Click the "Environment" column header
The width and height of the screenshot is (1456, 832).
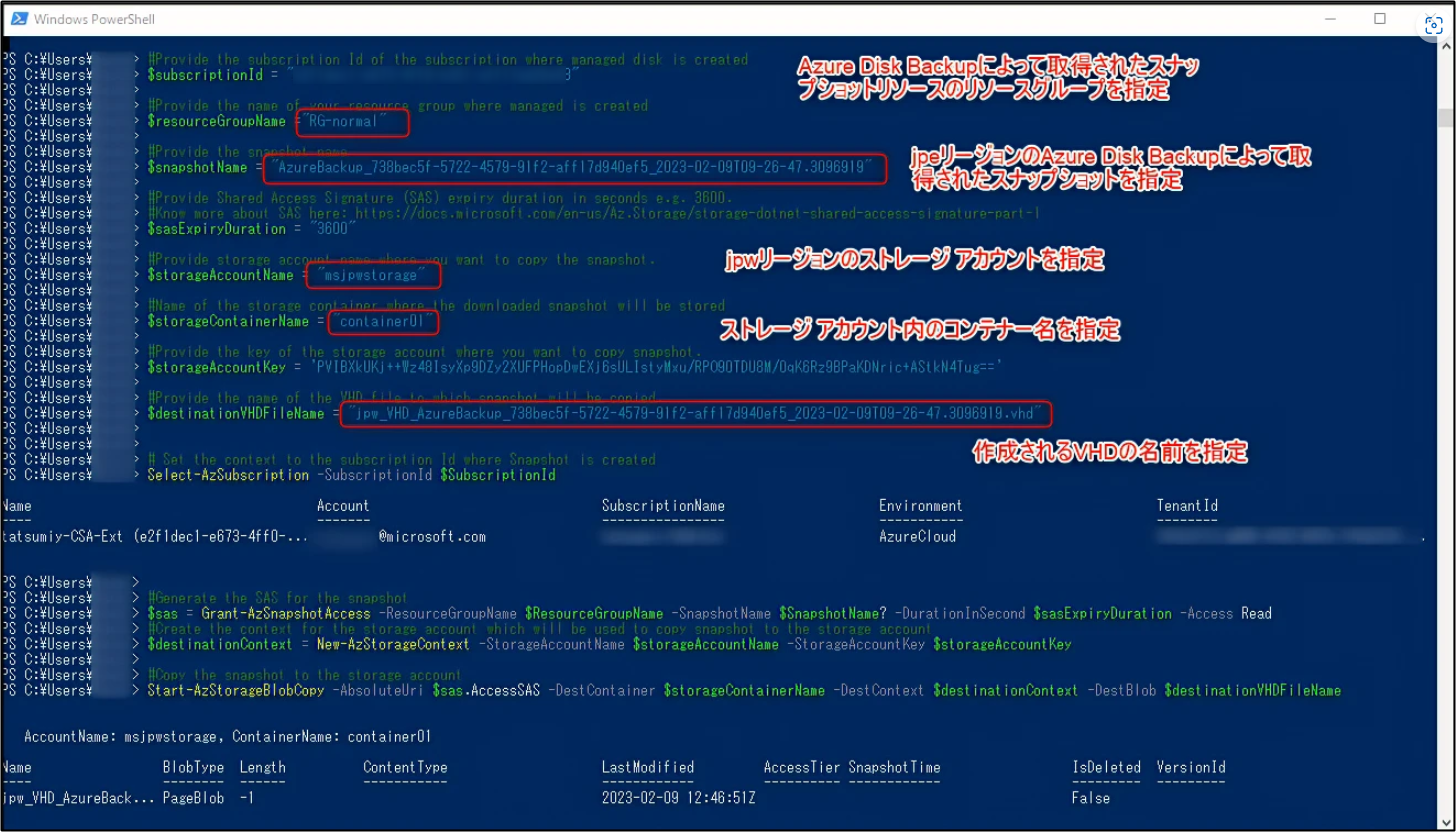[920, 506]
